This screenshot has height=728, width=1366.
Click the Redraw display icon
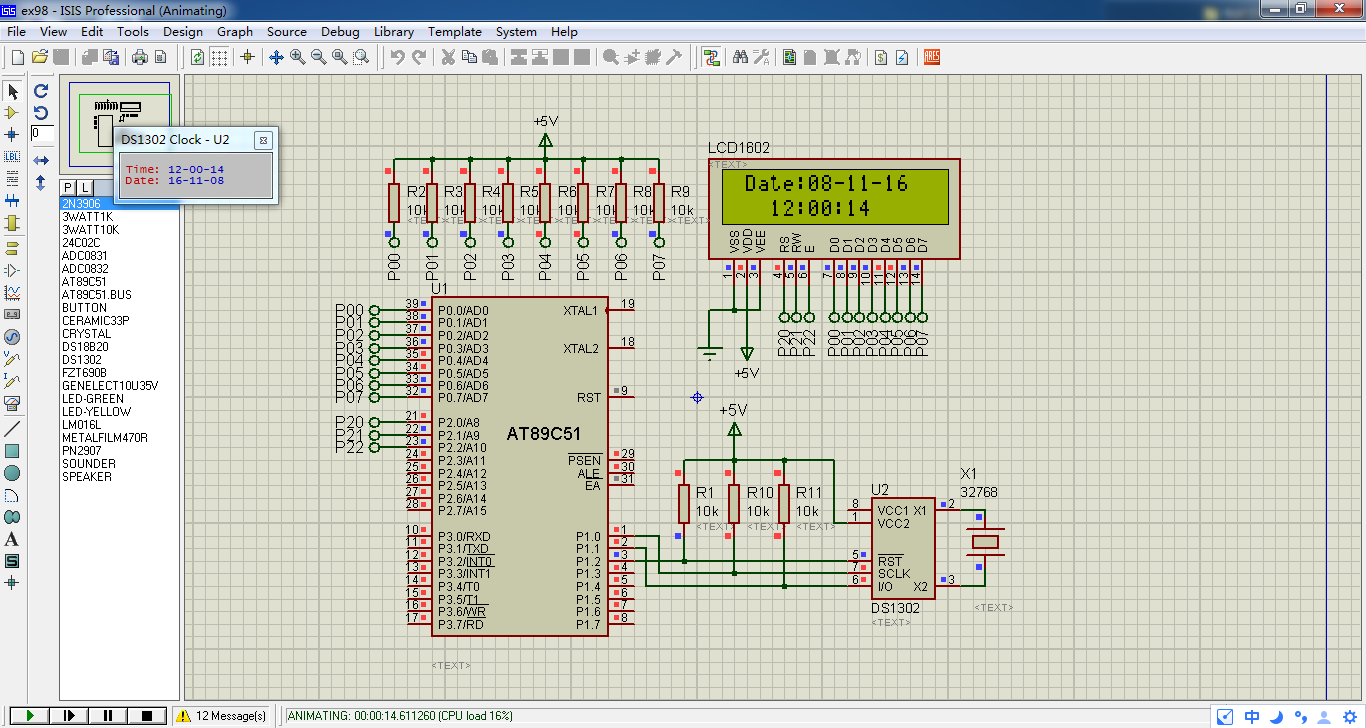[x=197, y=57]
